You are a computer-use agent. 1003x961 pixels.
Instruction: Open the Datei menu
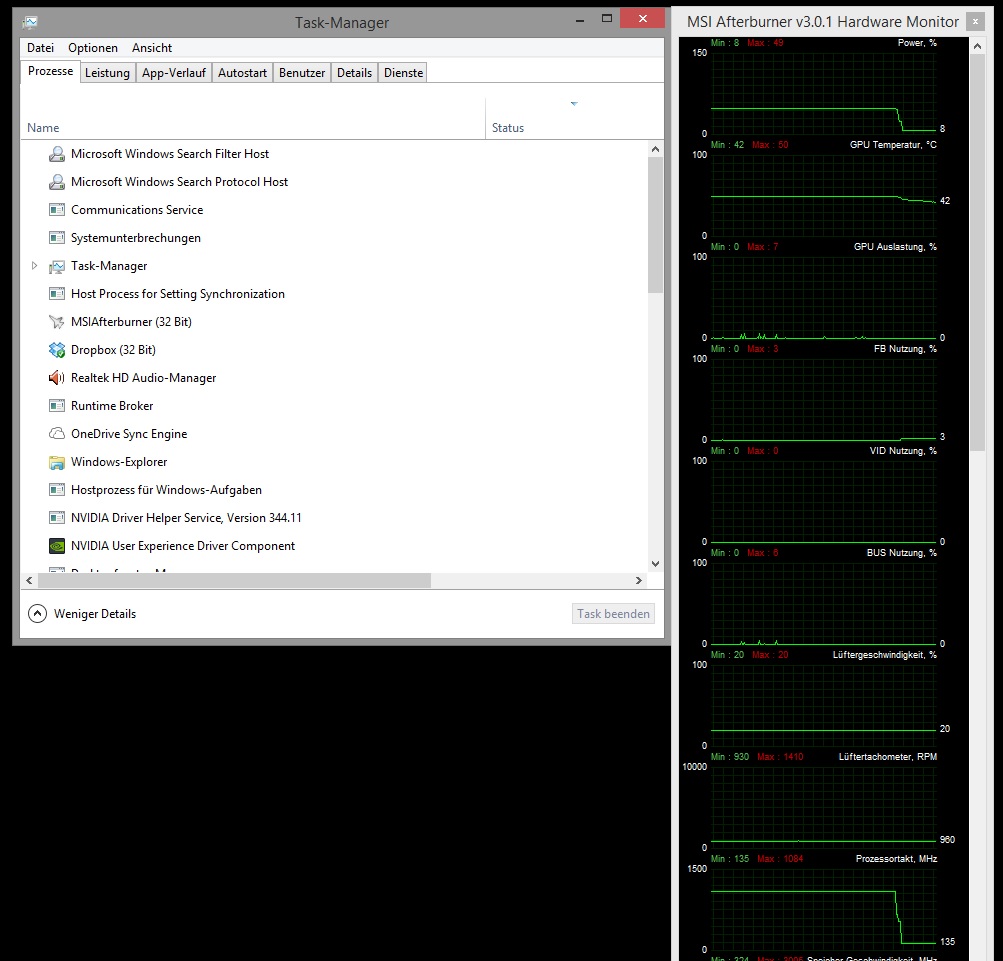pos(40,48)
